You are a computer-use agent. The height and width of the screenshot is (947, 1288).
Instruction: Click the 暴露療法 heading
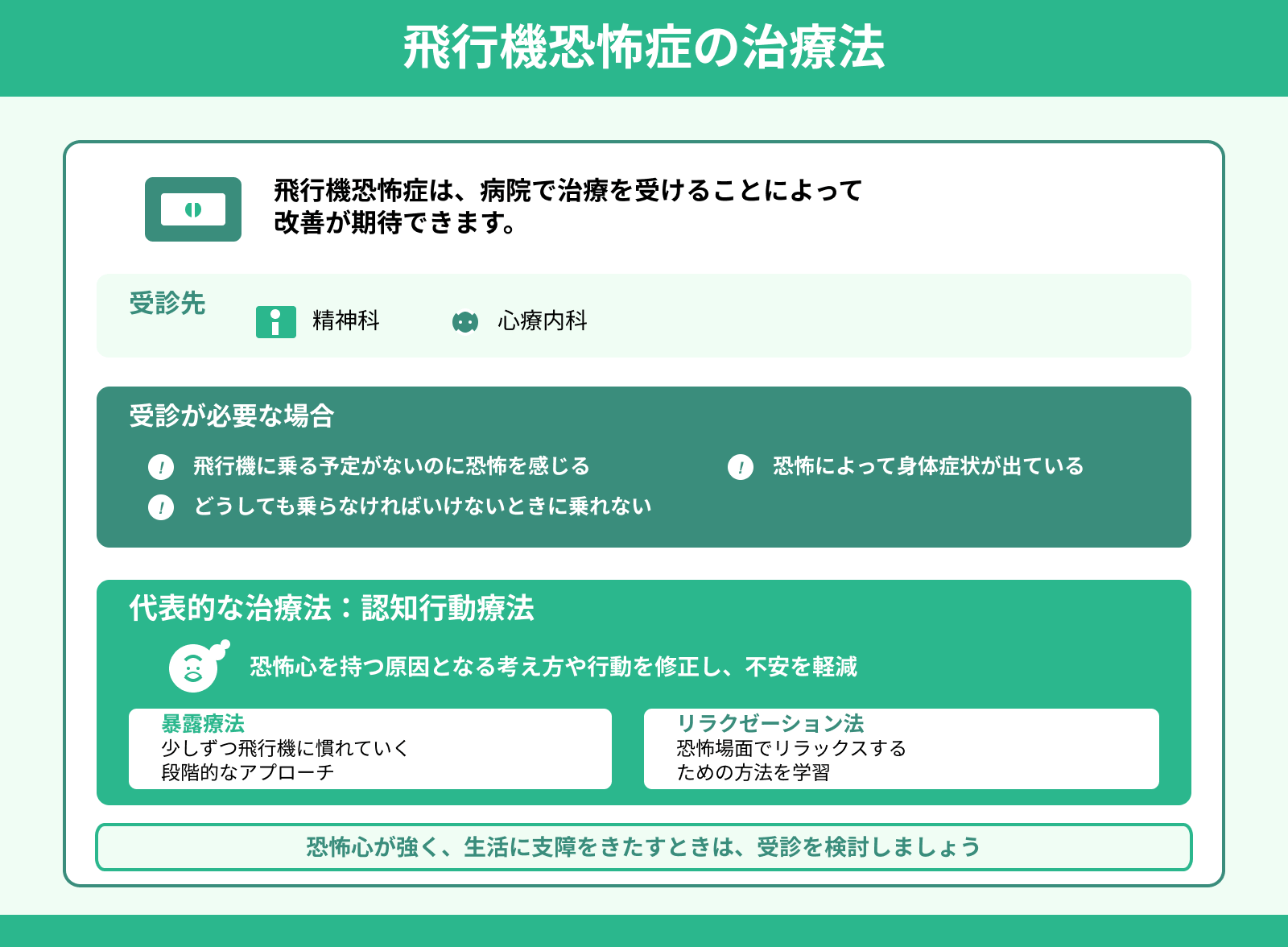[203, 723]
